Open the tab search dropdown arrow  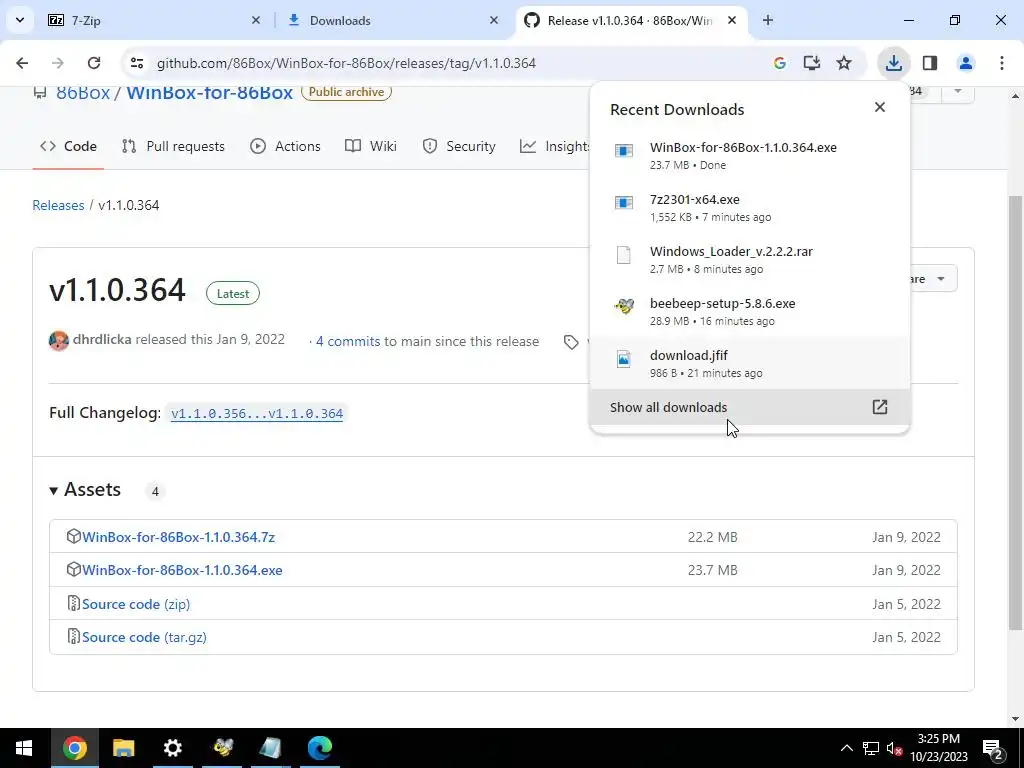[20, 20]
